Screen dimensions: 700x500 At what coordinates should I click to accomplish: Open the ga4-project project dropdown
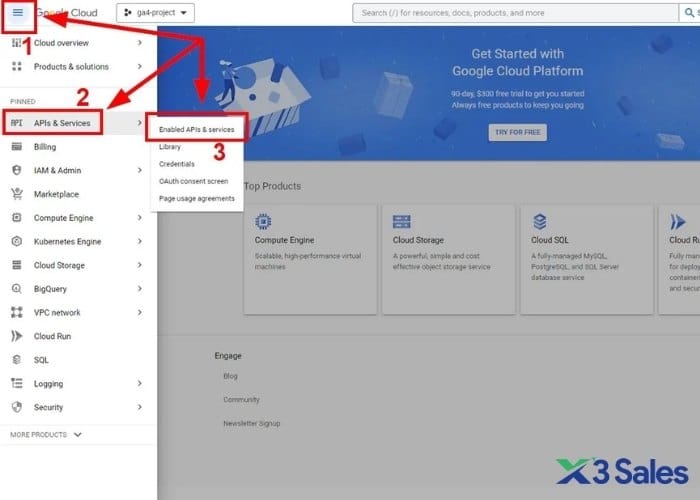155,13
